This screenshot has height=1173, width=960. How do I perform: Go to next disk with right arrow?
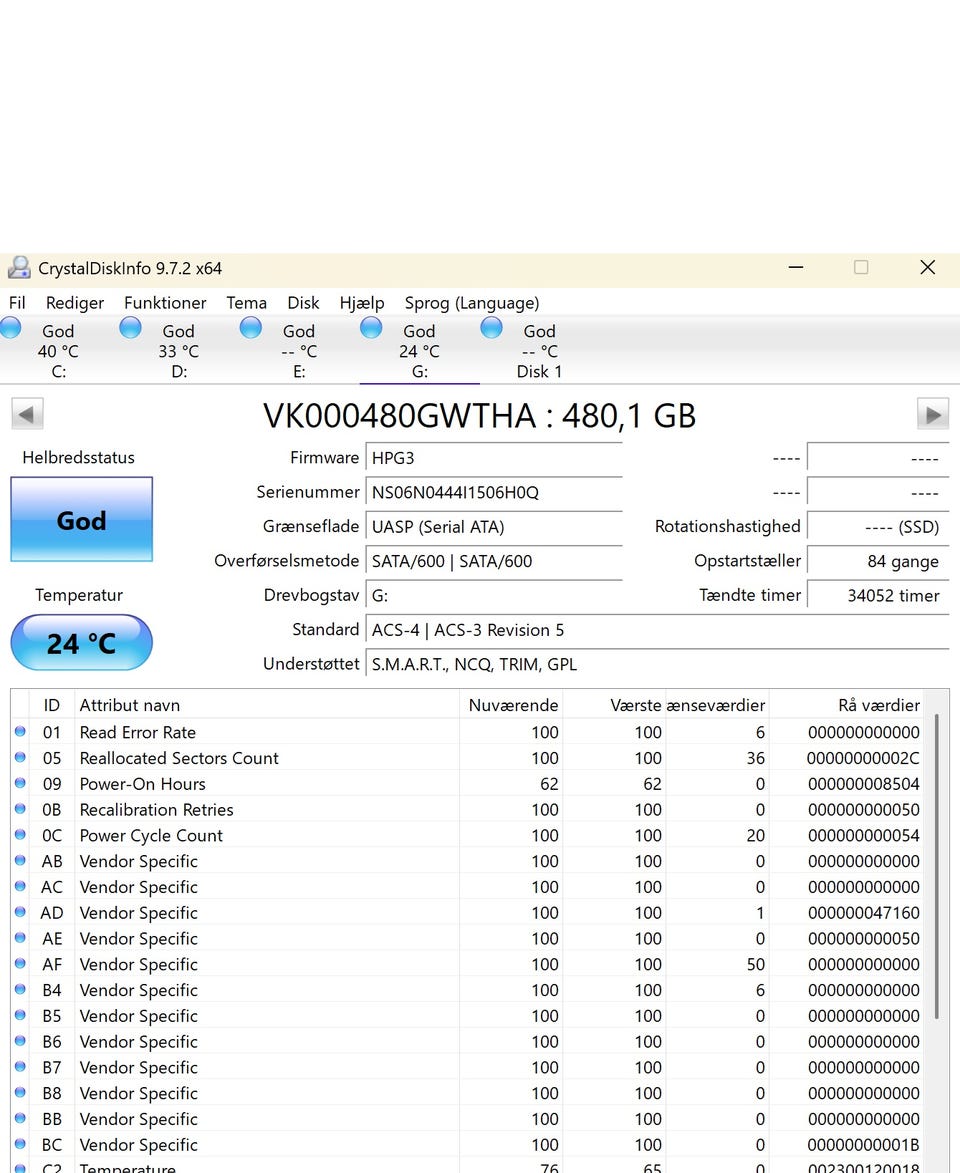[x=932, y=414]
